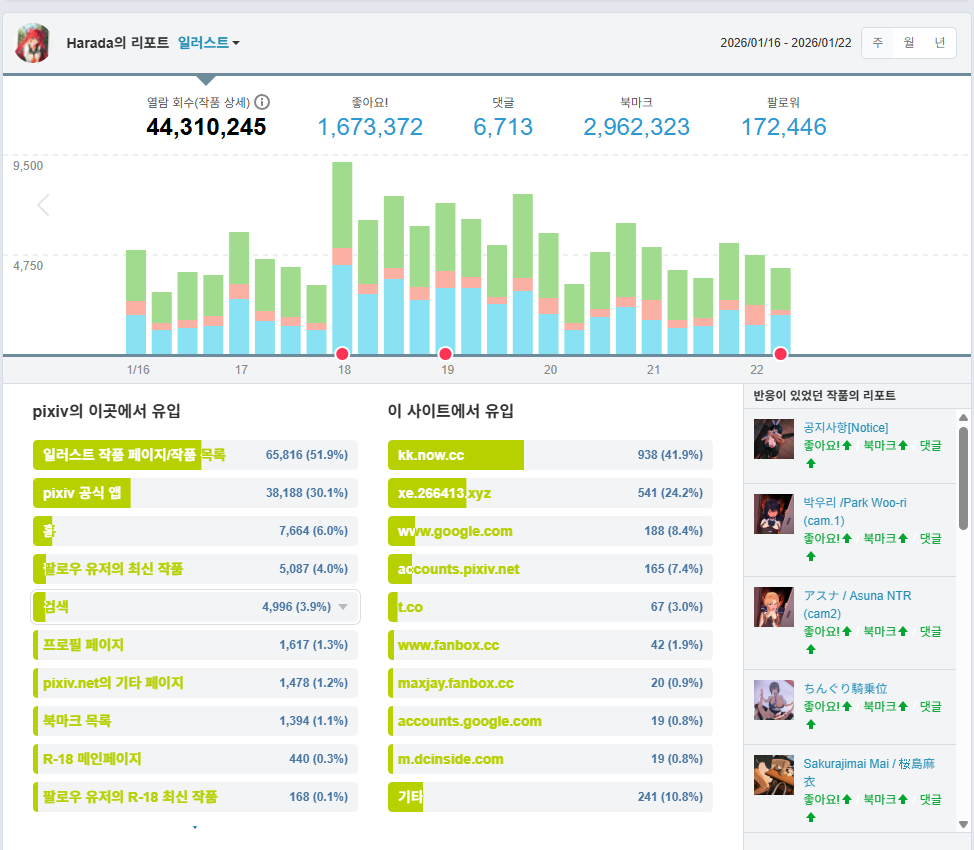This screenshot has width=974, height=850.
Task: Click the scroll-down arrow in the artwork list
Action: click(x=963, y=823)
